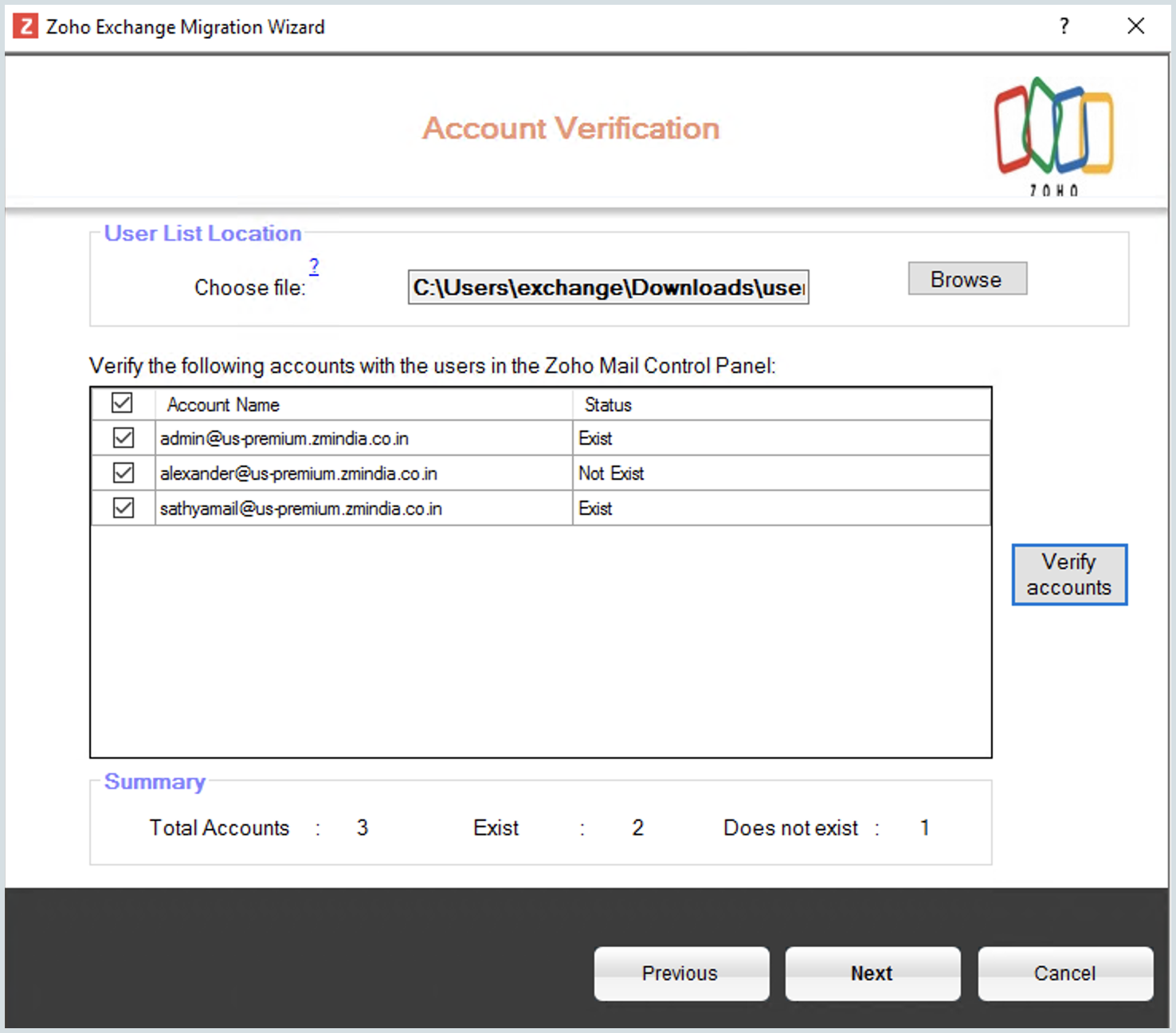Click the Verify accounts button
The height and width of the screenshot is (1033, 1176).
(1069, 575)
